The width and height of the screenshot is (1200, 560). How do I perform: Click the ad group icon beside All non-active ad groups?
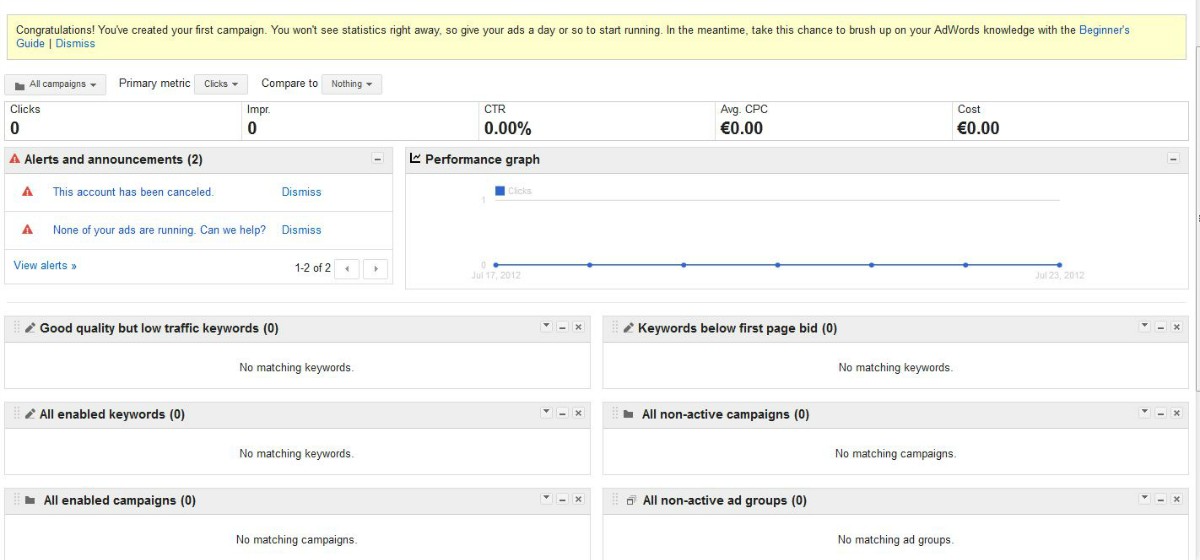click(631, 500)
